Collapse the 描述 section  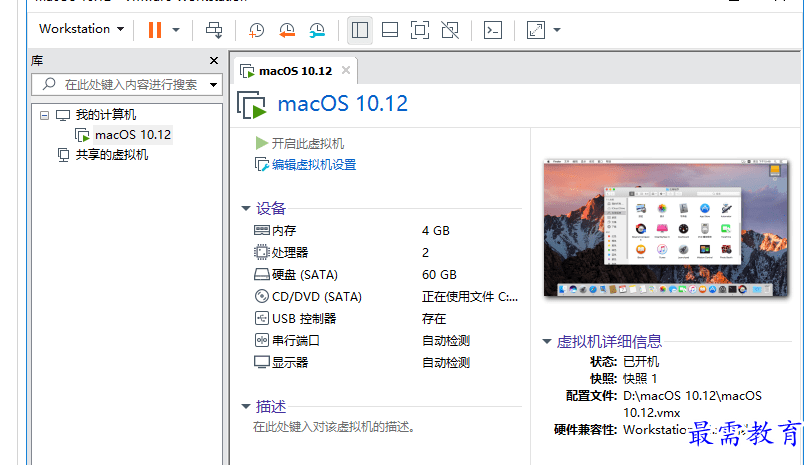[x=246, y=407]
